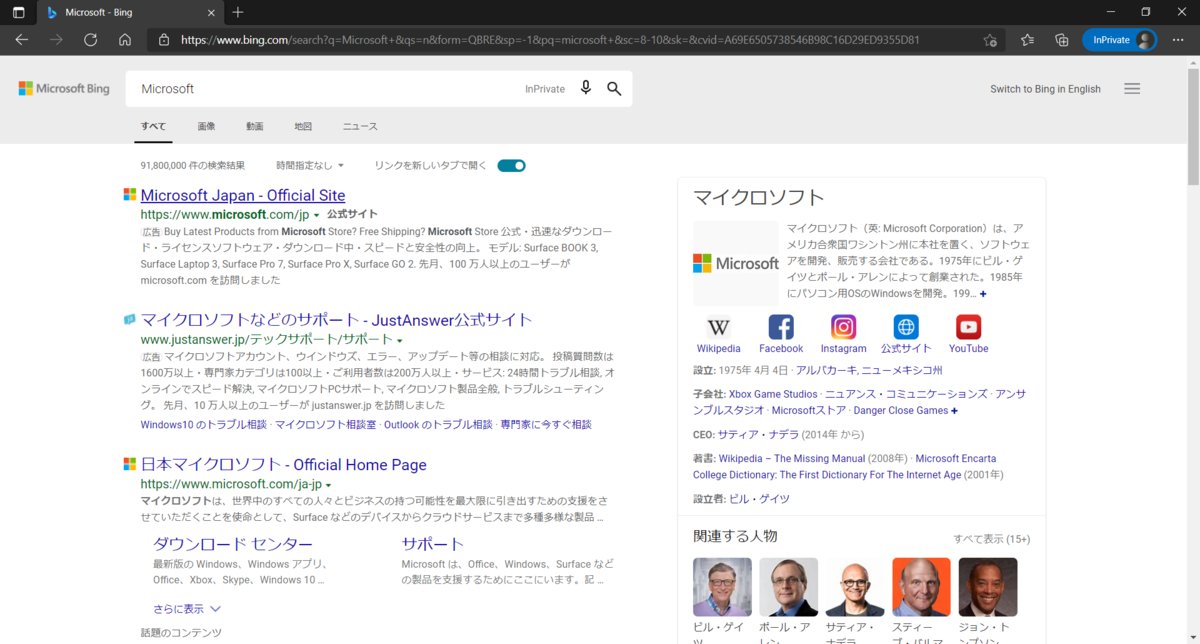Open Wikipedia icon in knowledge panel
This screenshot has height=644, width=1200.
pos(719,327)
